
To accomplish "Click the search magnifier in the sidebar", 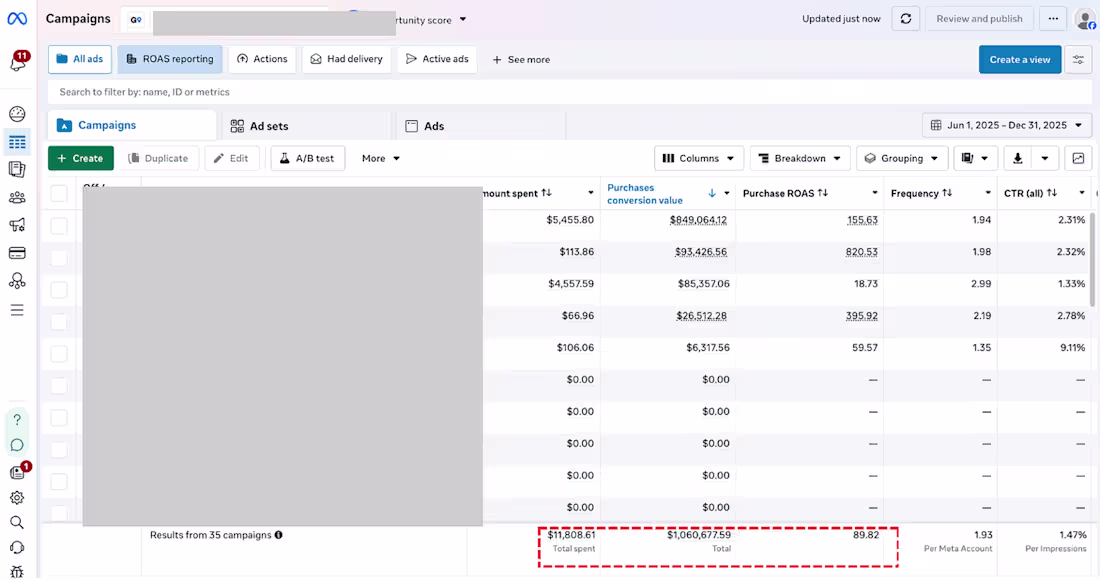I will pyautogui.click(x=17, y=522).
